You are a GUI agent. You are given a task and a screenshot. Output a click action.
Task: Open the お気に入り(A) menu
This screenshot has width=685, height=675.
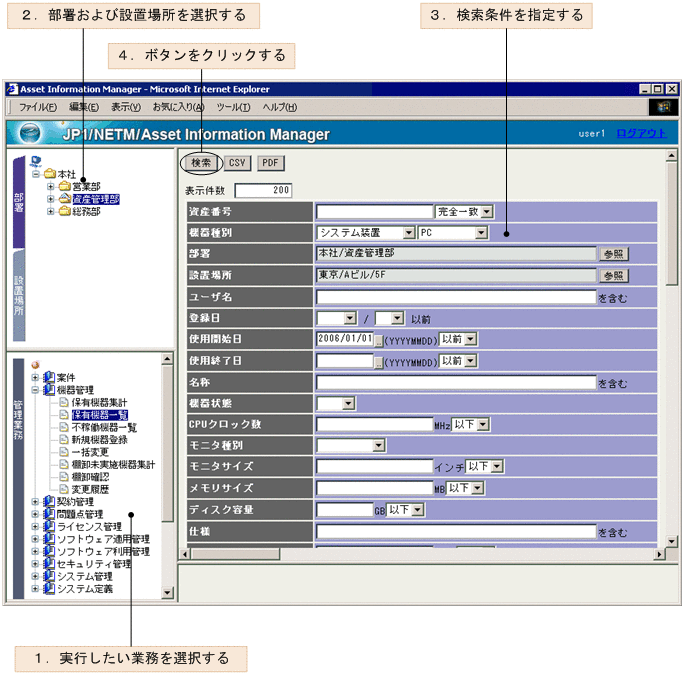177,107
